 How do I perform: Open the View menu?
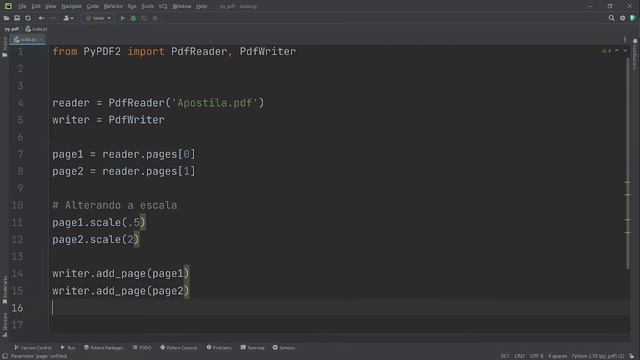[x=50, y=6]
